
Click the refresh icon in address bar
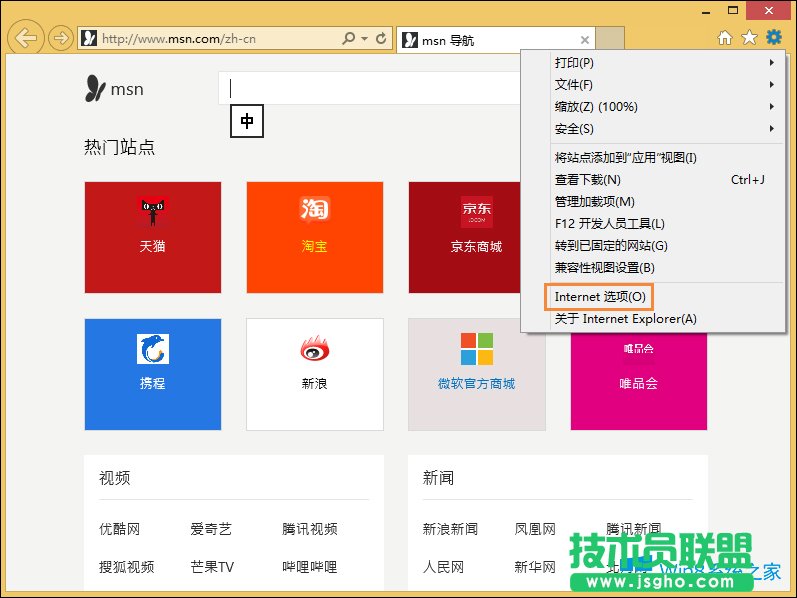[x=381, y=39]
